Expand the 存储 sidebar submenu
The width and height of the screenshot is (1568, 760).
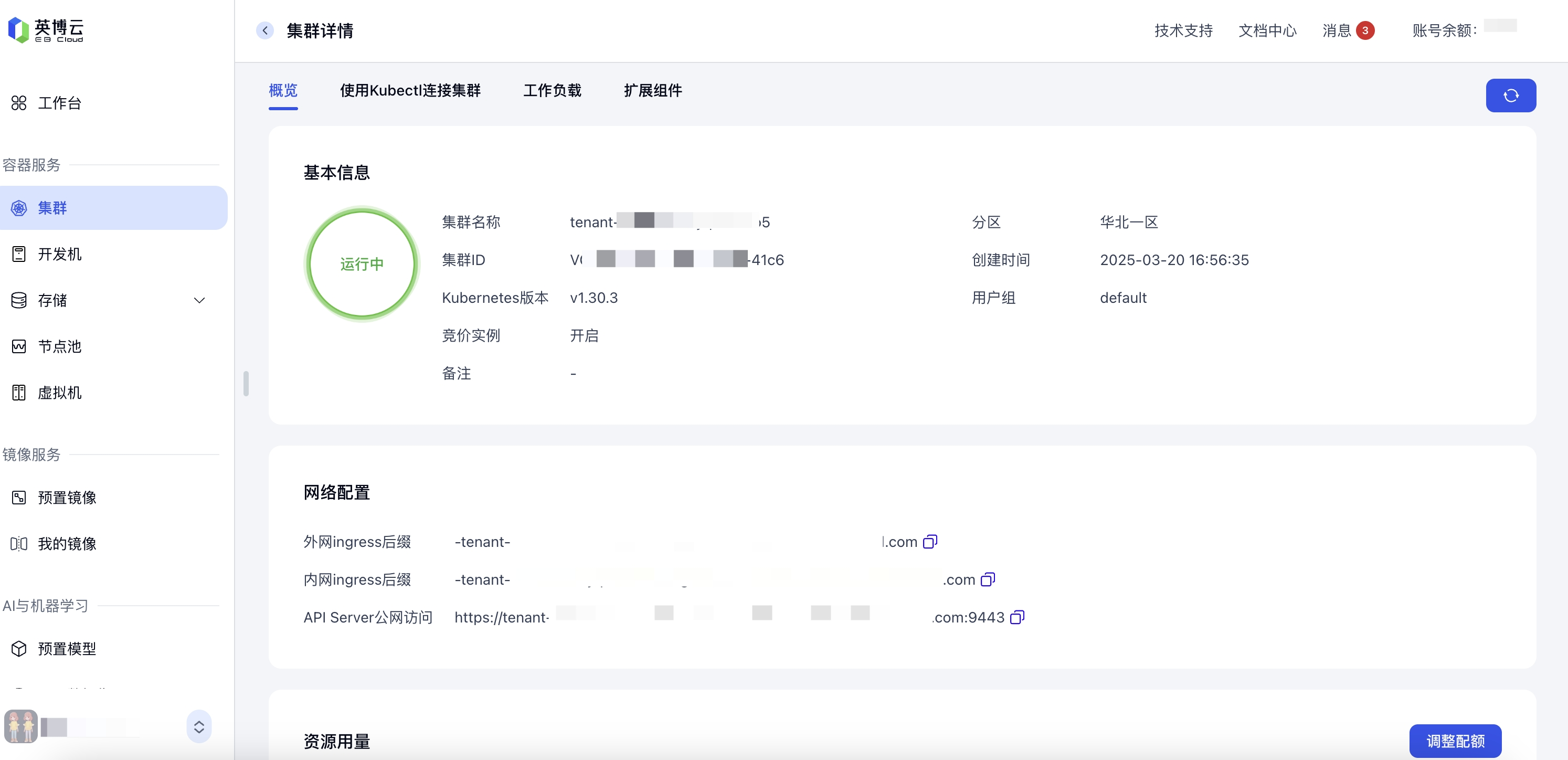(x=199, y=300)
